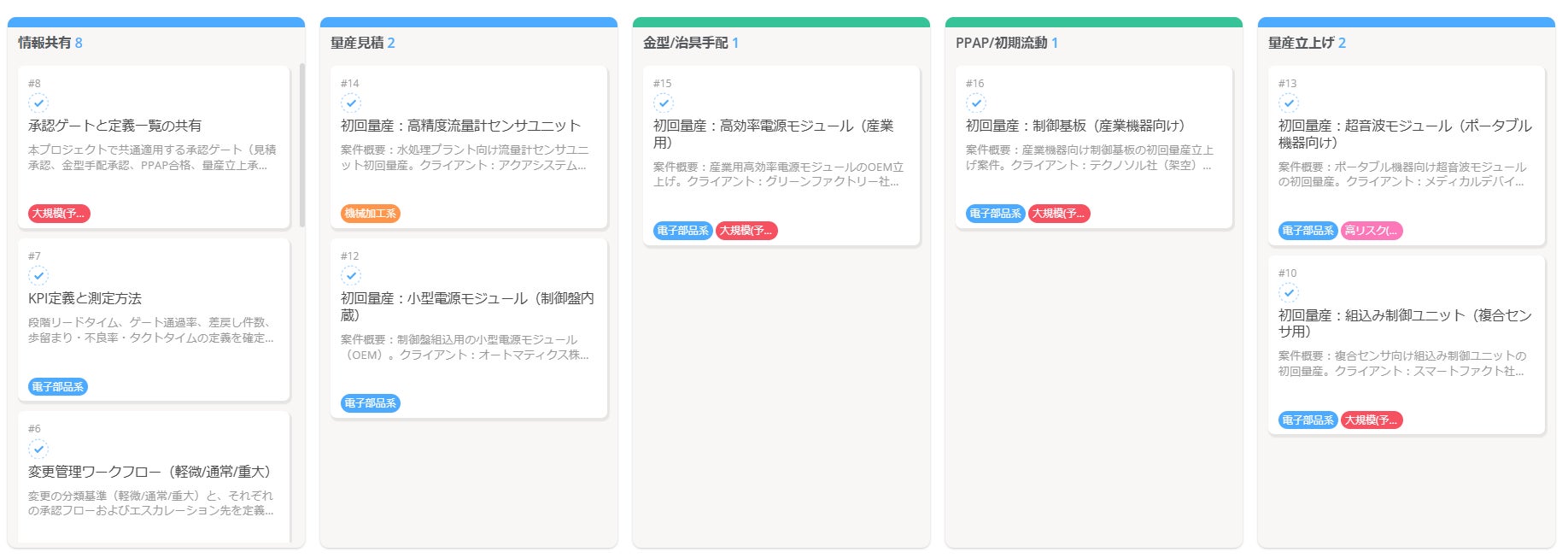Open the card titled KPI定義と測定方法
Screen dimensions: 1568x558
(x=85, y=298)
